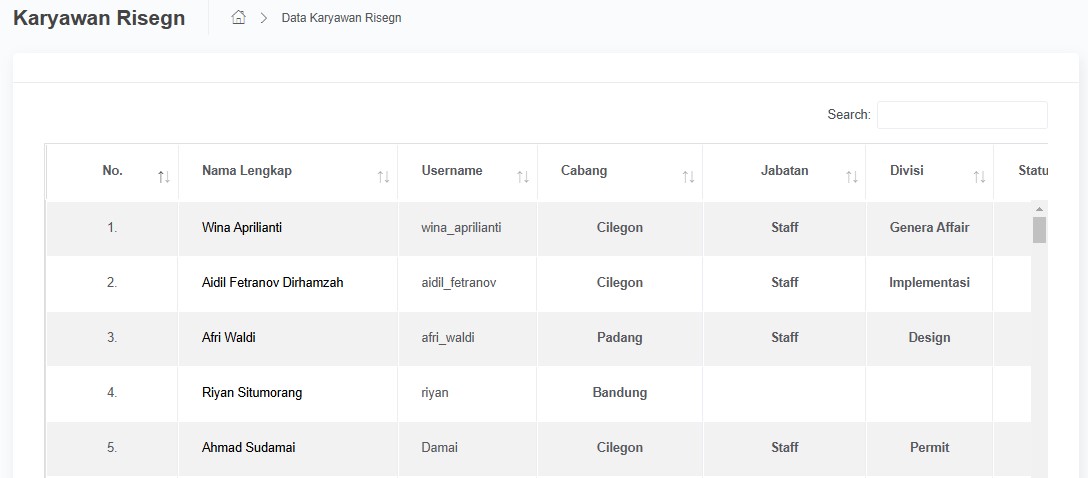Click Ahmad Sudamai's Permit division cell
Viewport: 1088px width, 478px height.
coord(929,448)
